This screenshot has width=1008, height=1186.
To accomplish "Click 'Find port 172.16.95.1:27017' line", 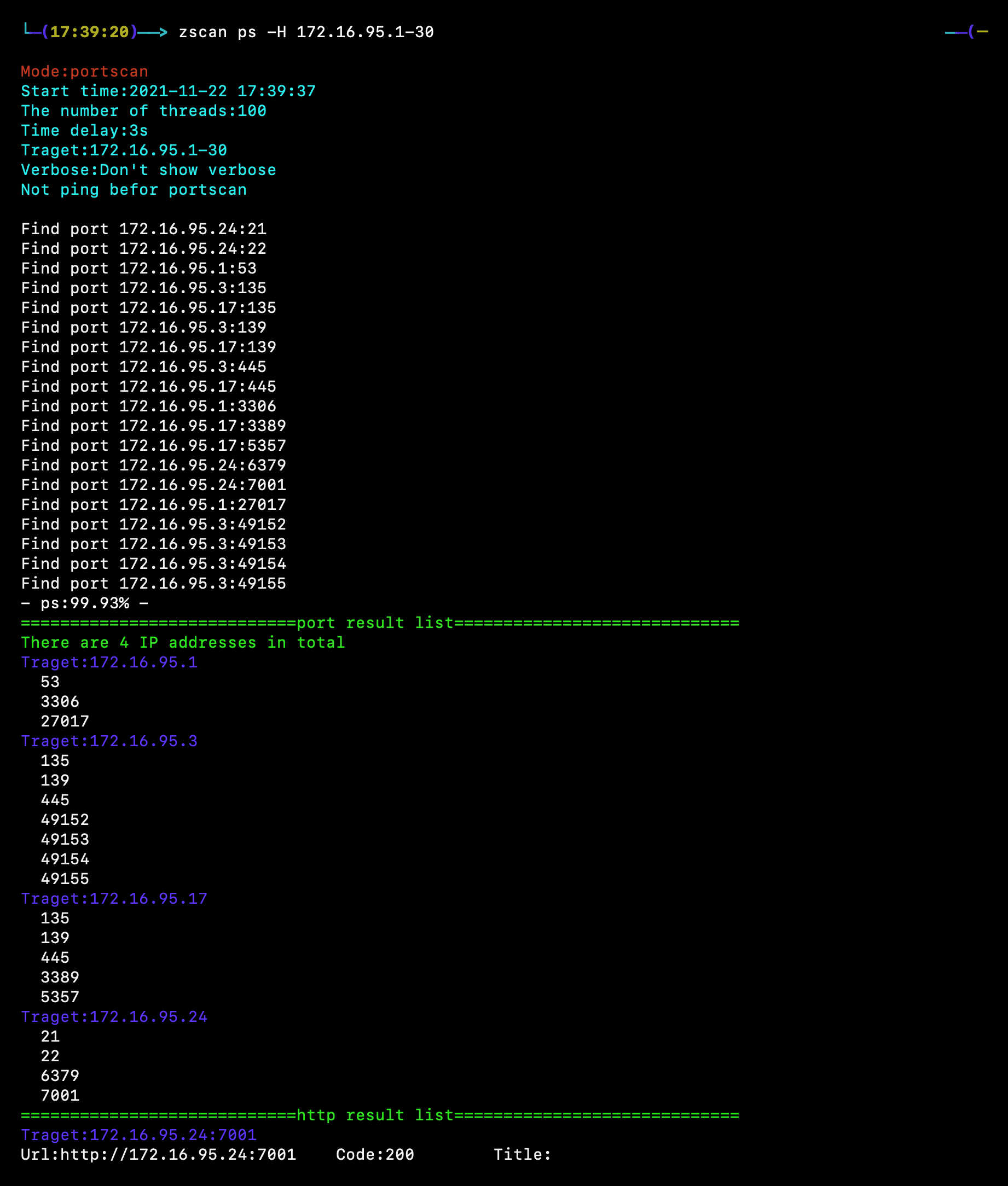I will point(154,505).
